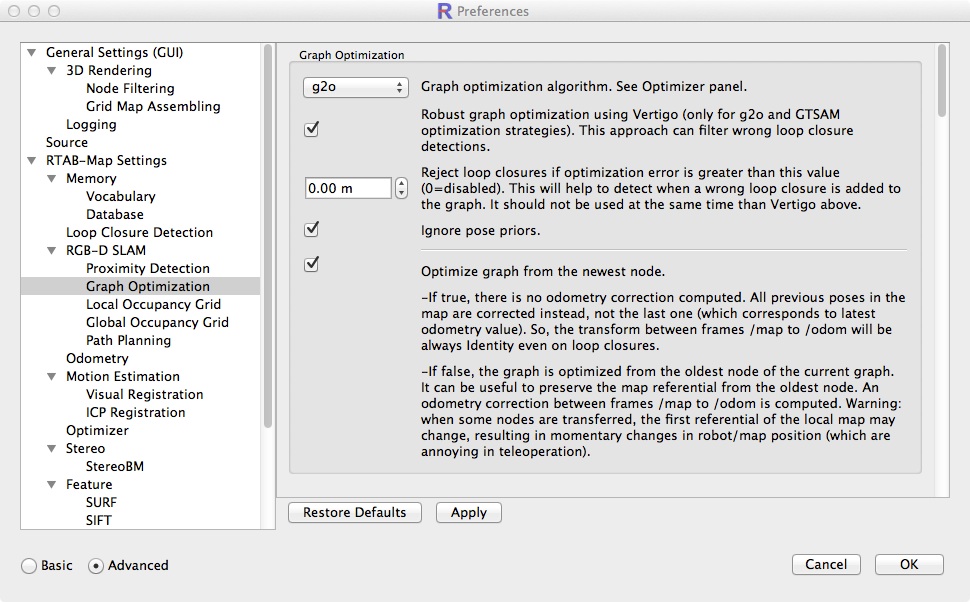
Task: Click the optimization error value field
Action: pyautogui.click(x=347, y=188)
